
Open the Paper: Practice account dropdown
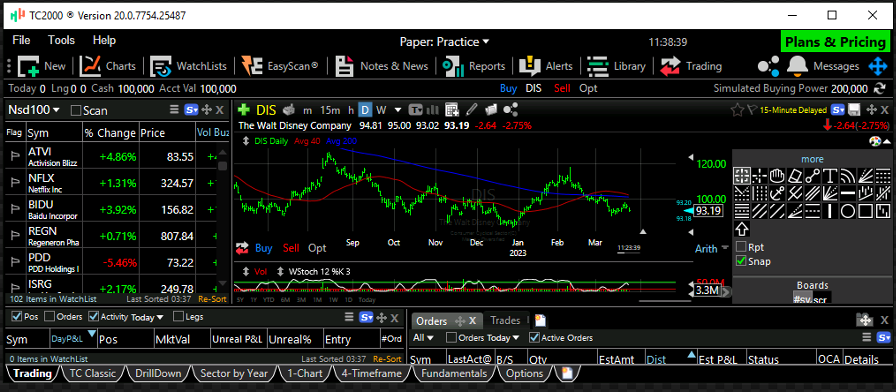445,42
